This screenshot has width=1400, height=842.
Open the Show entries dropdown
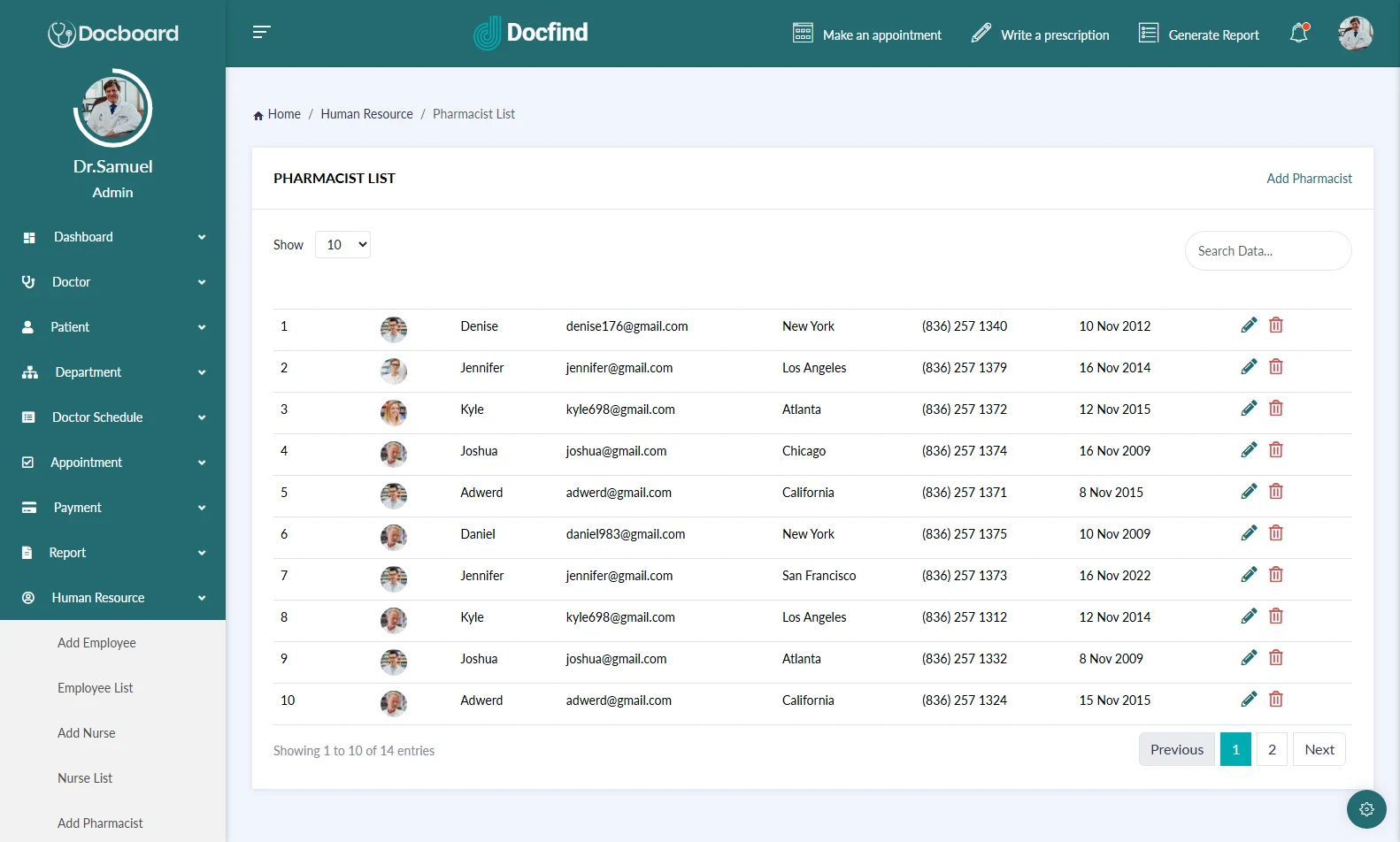(x=342, y=245)
